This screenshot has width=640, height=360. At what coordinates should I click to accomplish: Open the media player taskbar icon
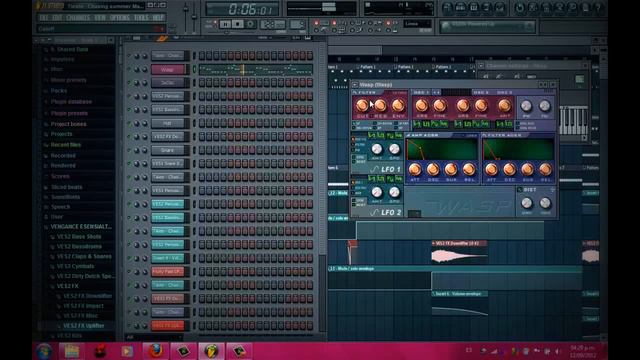tap(127, 351)
